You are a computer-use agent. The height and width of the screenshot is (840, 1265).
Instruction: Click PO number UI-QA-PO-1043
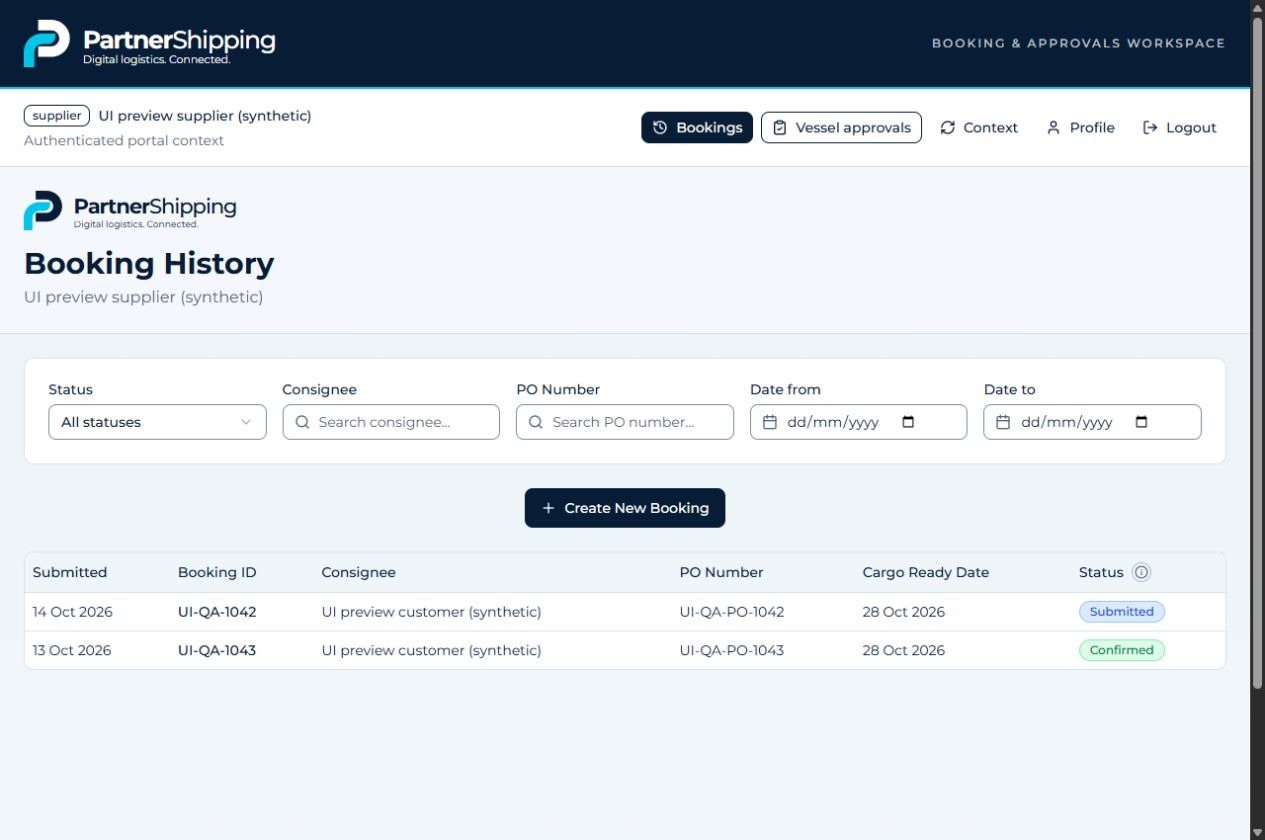click(x=732, y=650)
